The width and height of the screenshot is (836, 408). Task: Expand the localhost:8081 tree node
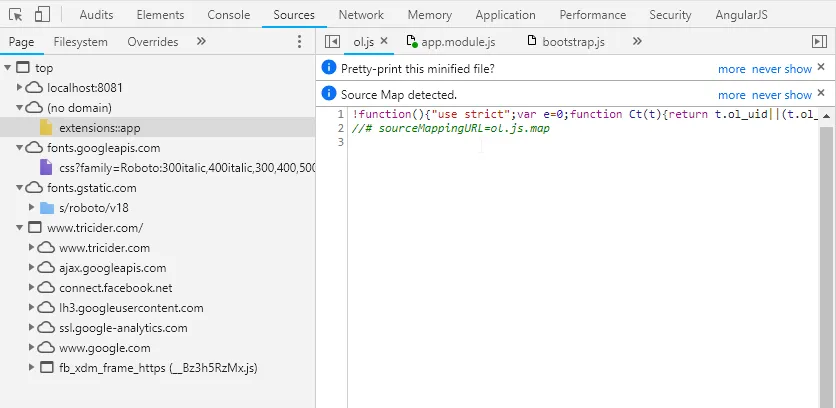point(20,87)
